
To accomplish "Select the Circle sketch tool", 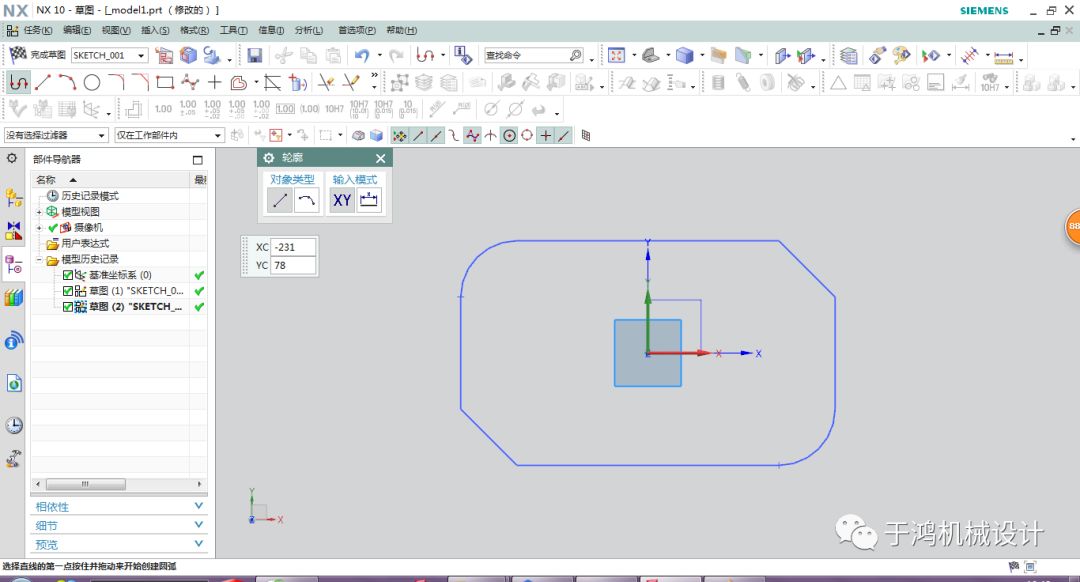I will tap(92, 83).
